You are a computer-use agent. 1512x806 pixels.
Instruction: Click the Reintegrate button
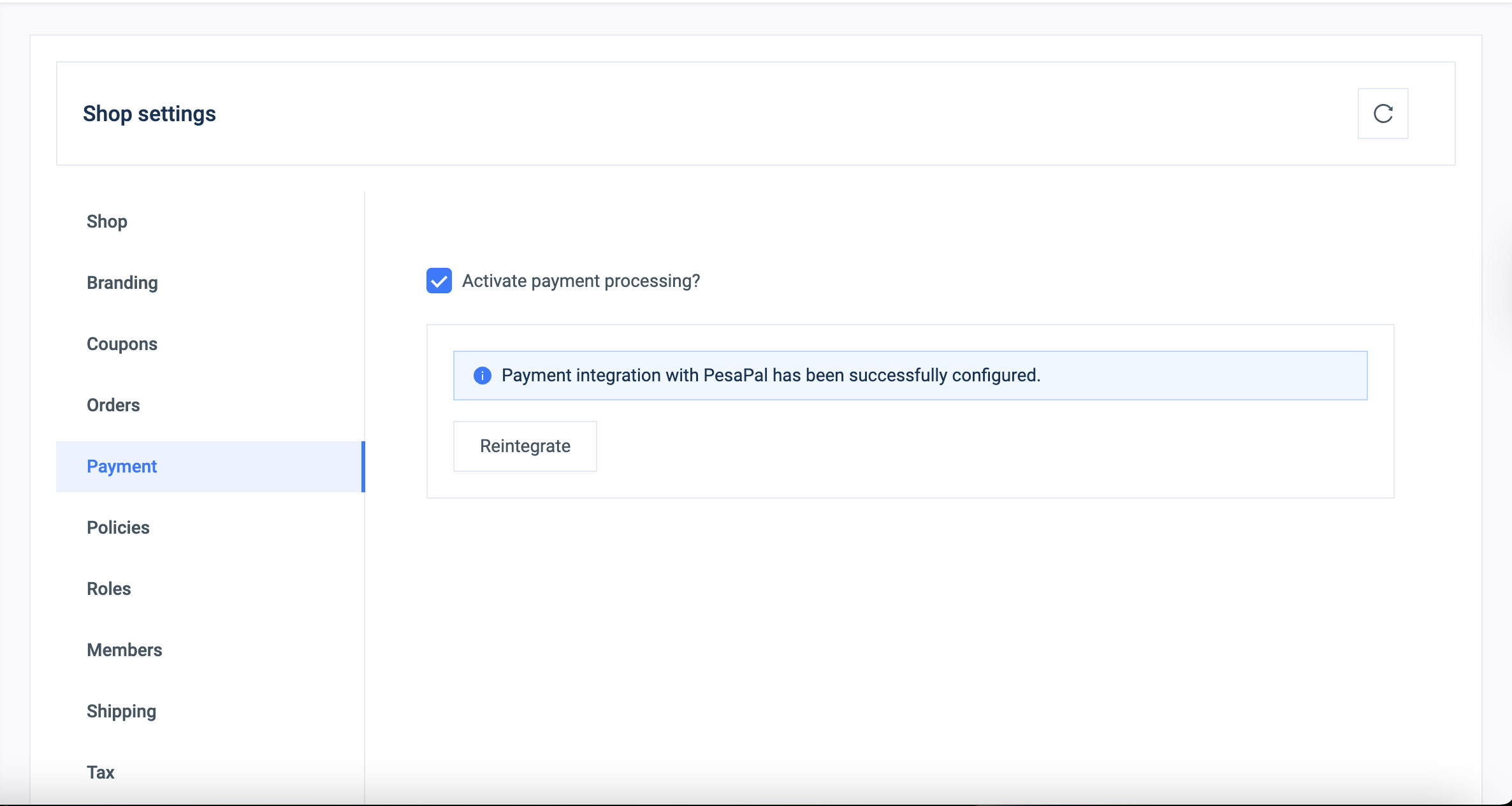click(525, 446)
